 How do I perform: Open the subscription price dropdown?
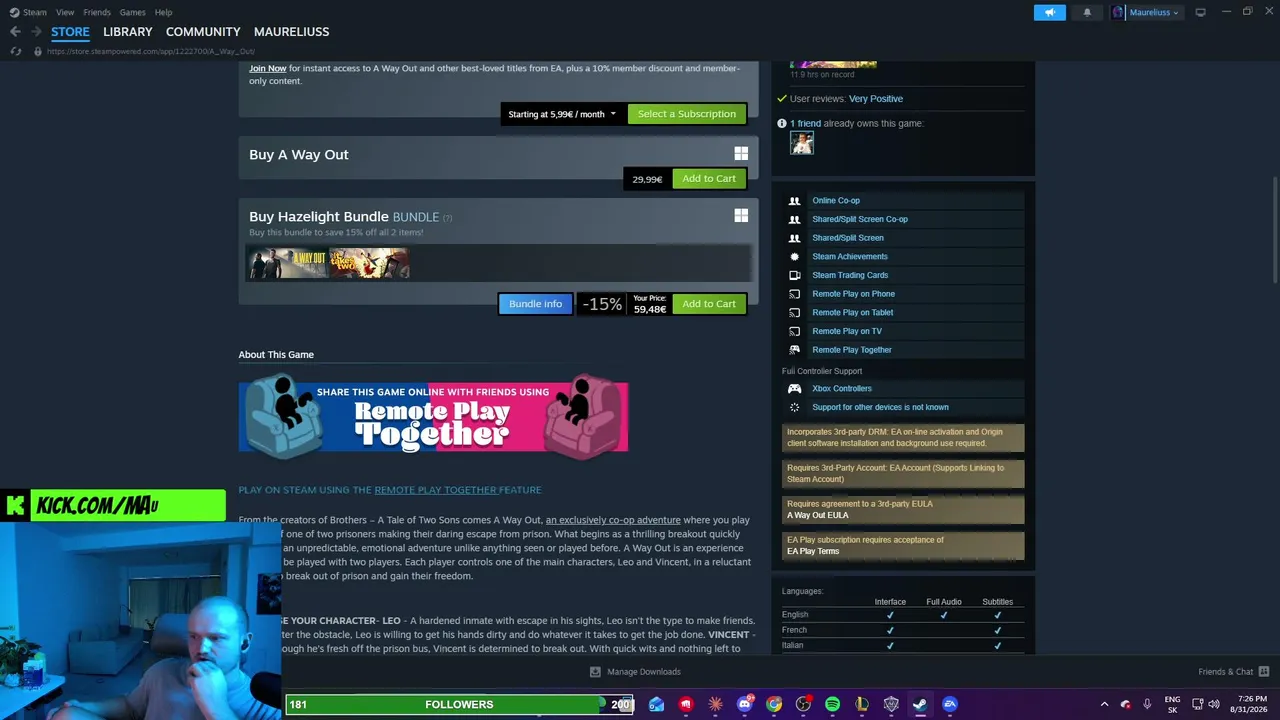(x=562, y=114)
